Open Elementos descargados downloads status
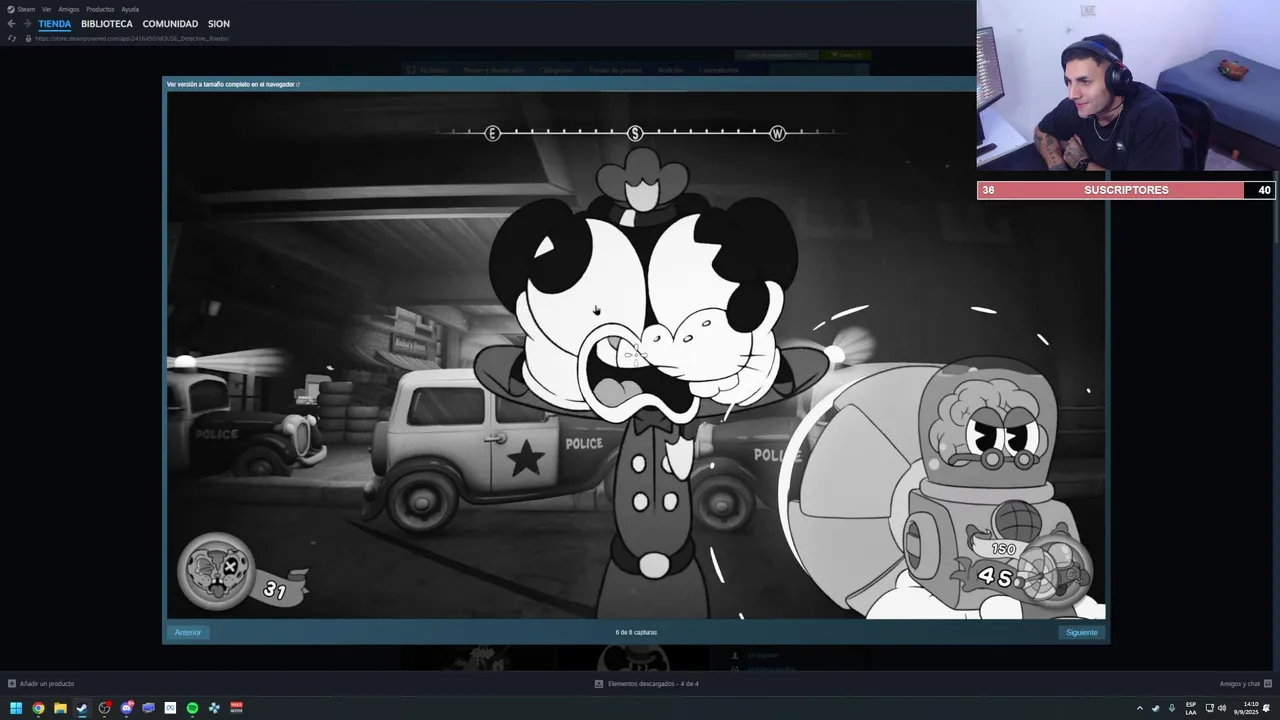The image size is (1280, 720). click(x=646, y=684)
